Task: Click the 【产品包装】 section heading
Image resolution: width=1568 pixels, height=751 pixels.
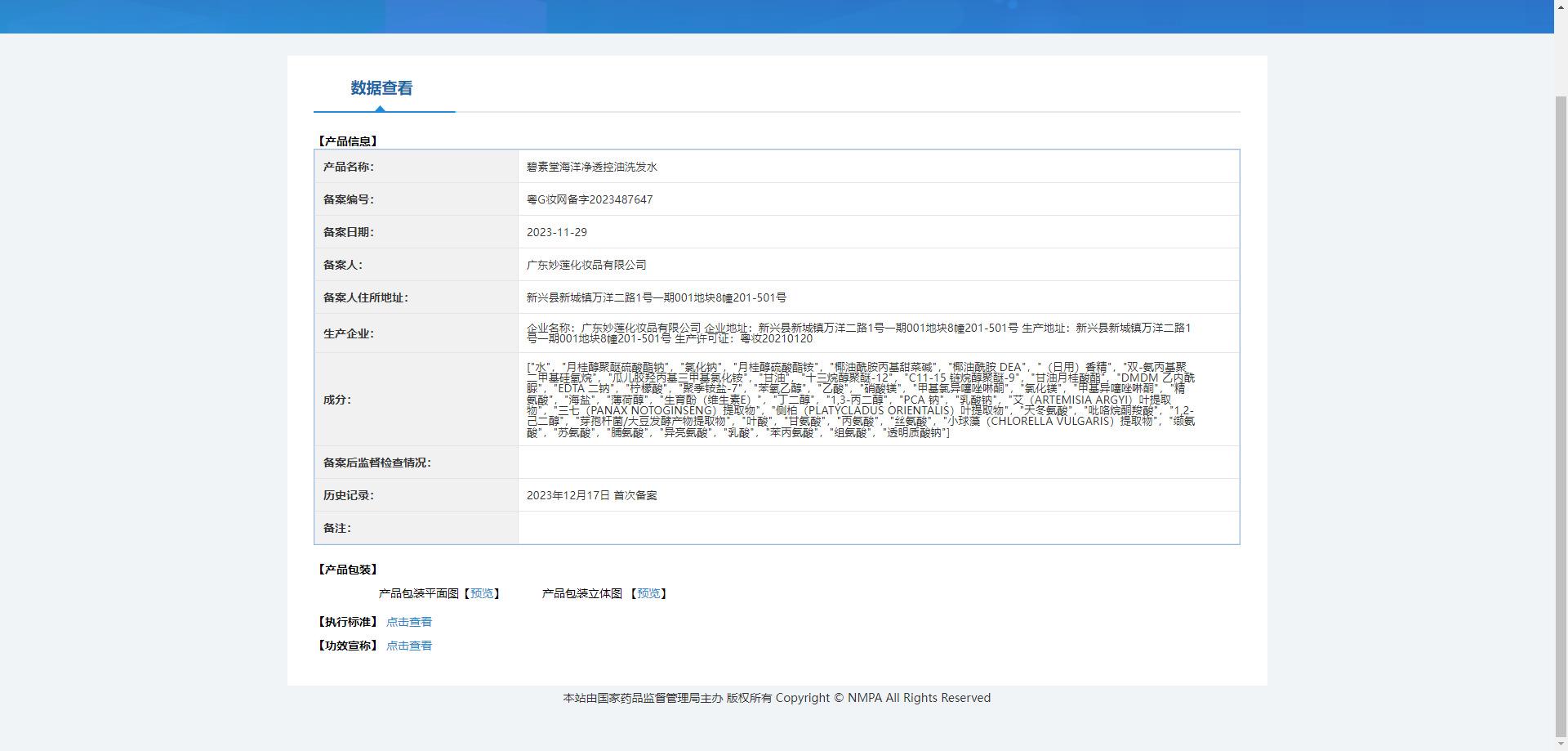Action: point(347,570)
